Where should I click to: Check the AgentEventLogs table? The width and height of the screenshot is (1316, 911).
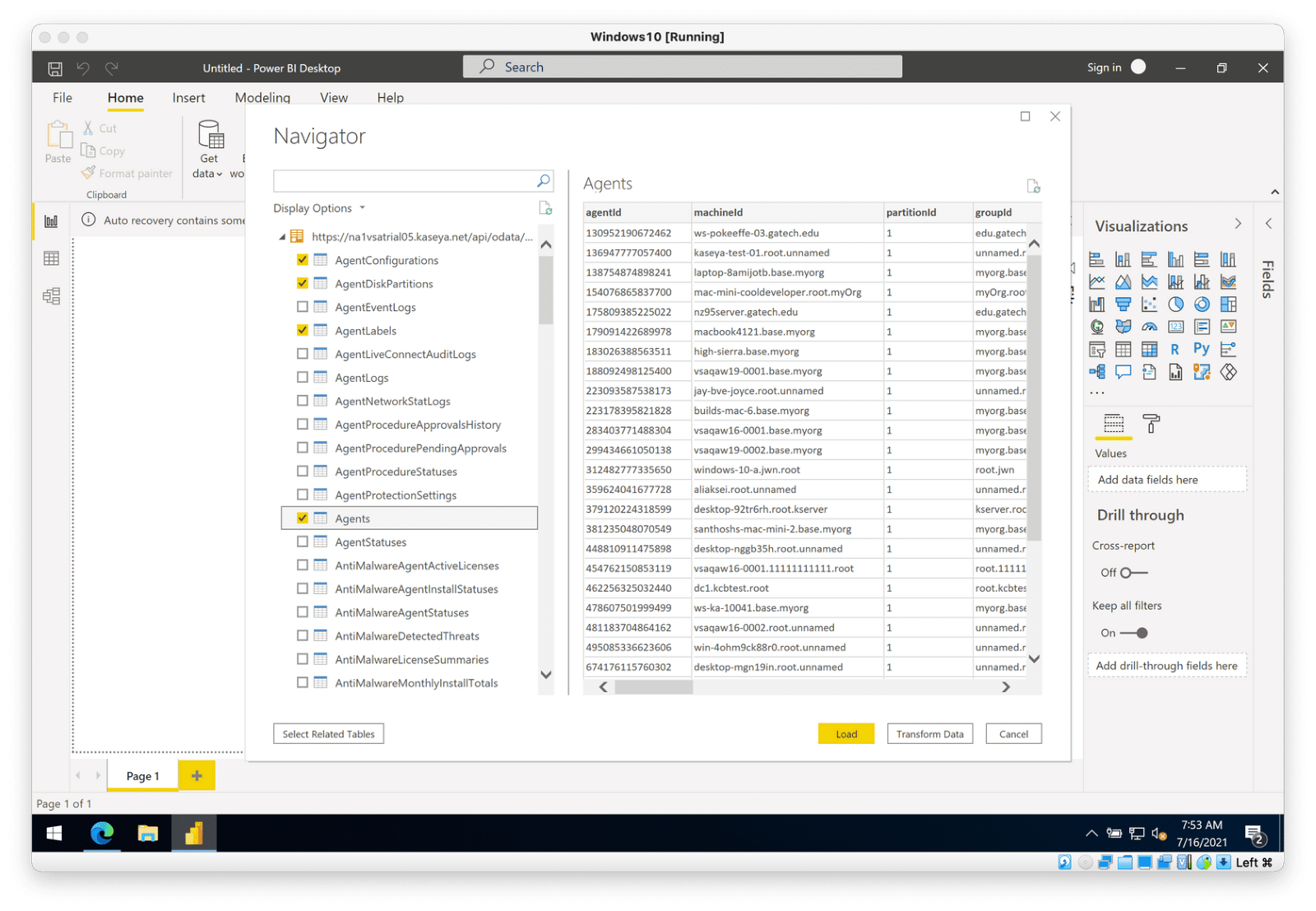point(303,307)
